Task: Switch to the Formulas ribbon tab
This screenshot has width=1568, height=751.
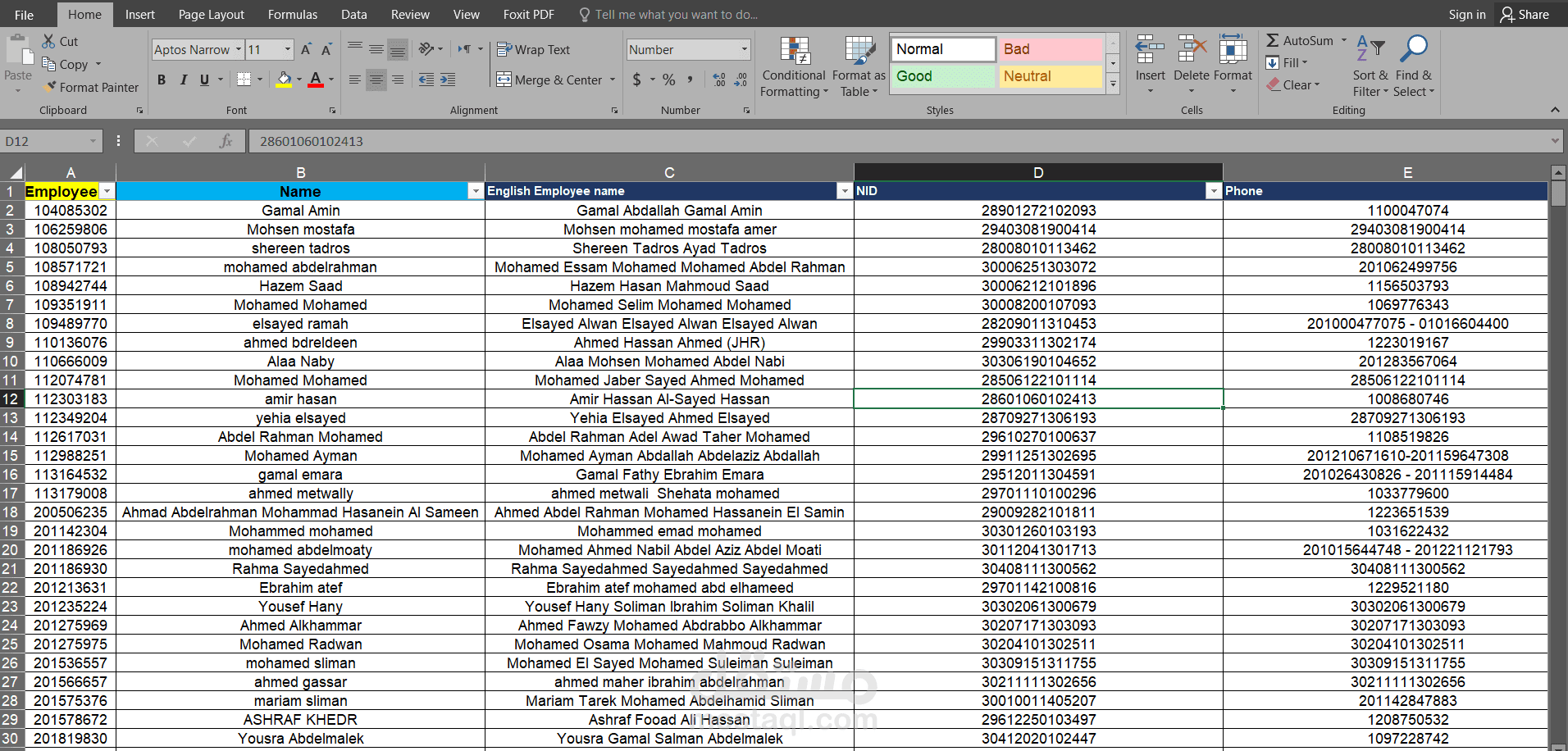Action: coord(292,15)
